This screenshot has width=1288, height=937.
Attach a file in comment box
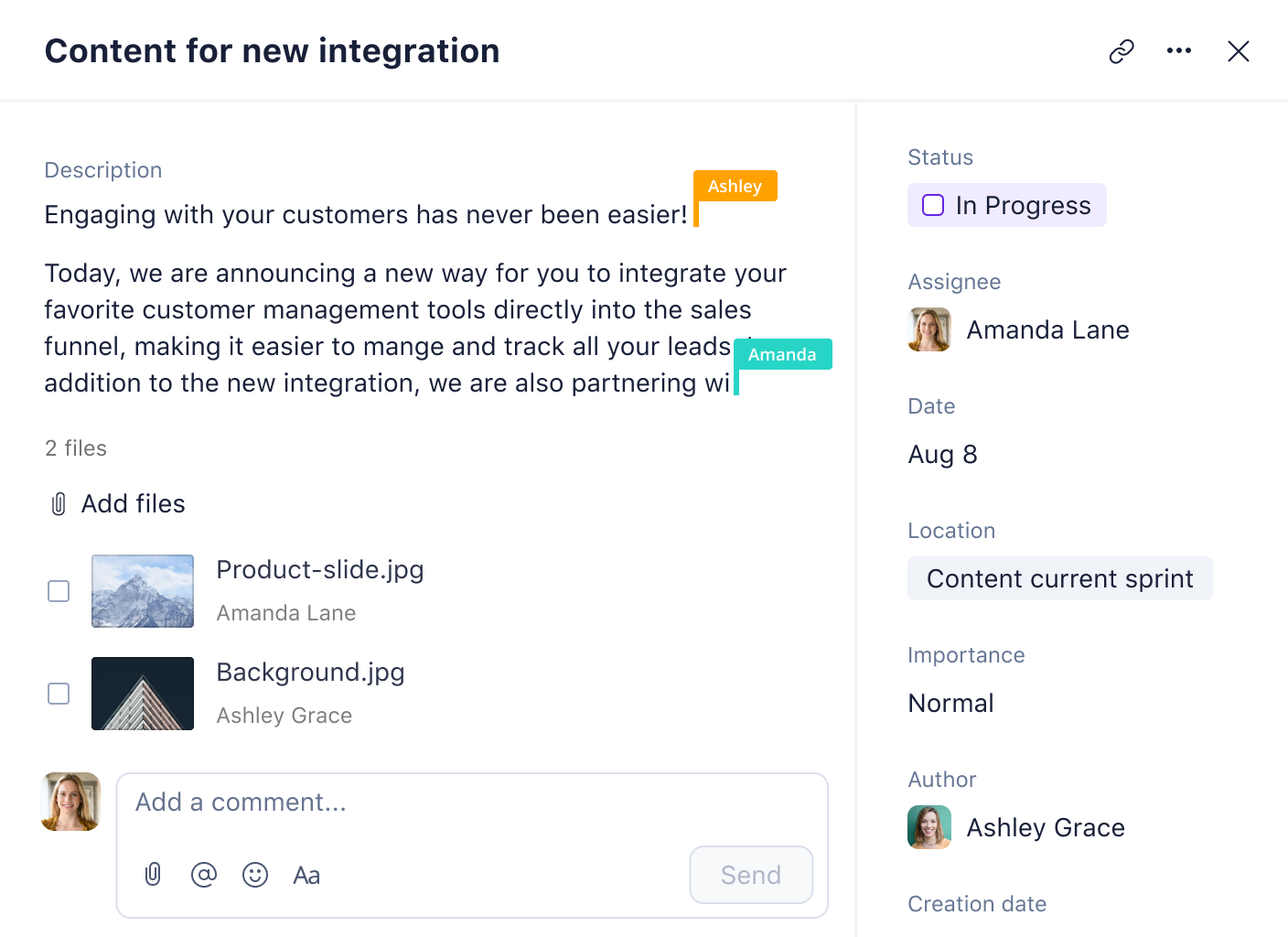point(153,875)
